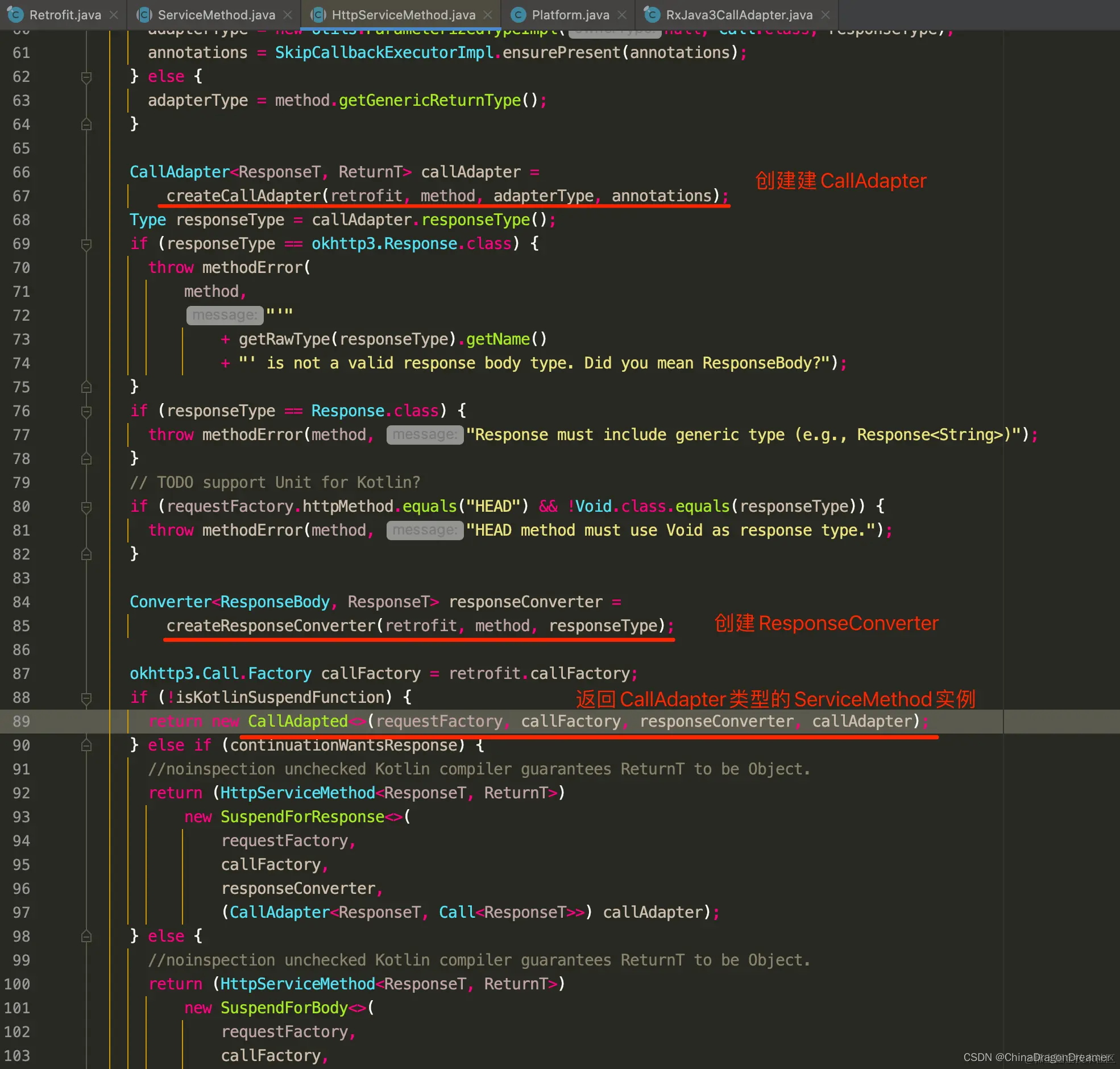Switch to the Platform.java tab
Viewport: 1120px width, 1069px height.
pos(570,15)
